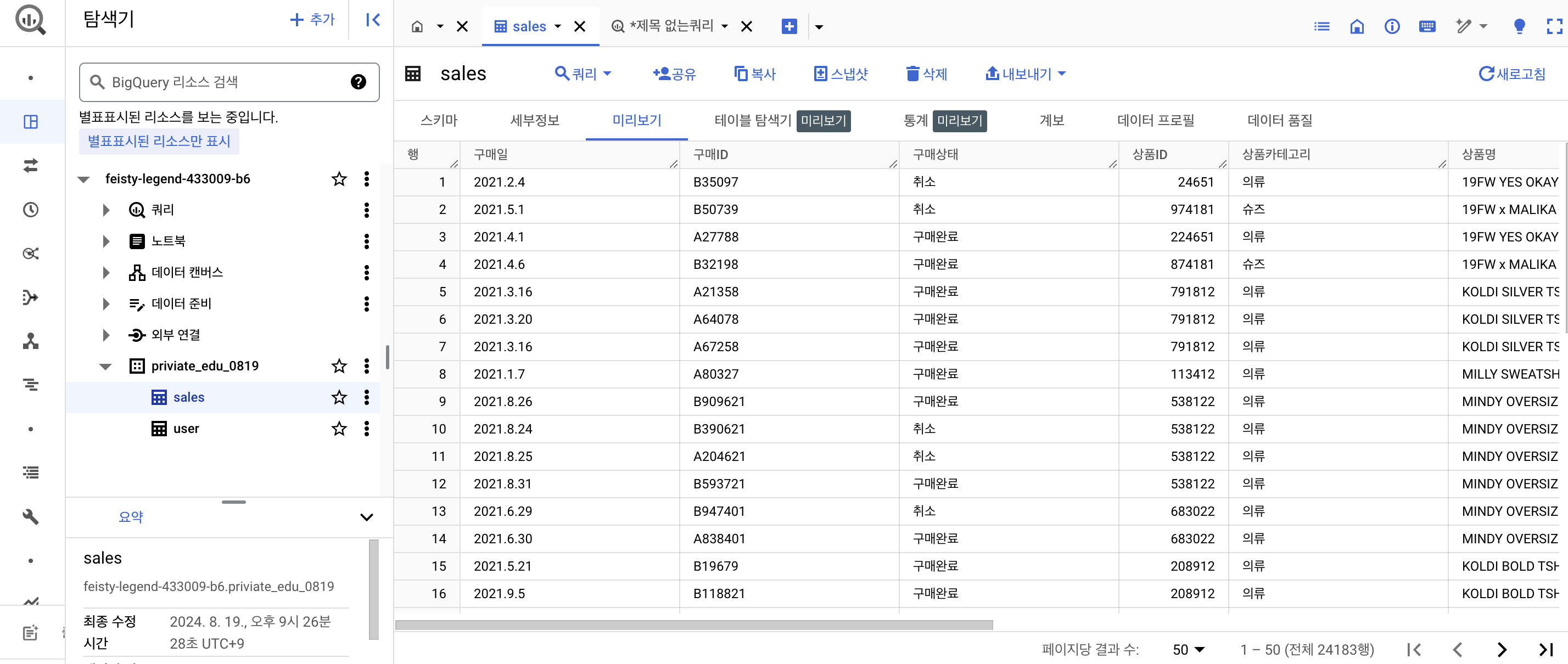Close the sales tab
Image resolution: width=1568 pixels, height=664 pixels.
tap(579, 26)
